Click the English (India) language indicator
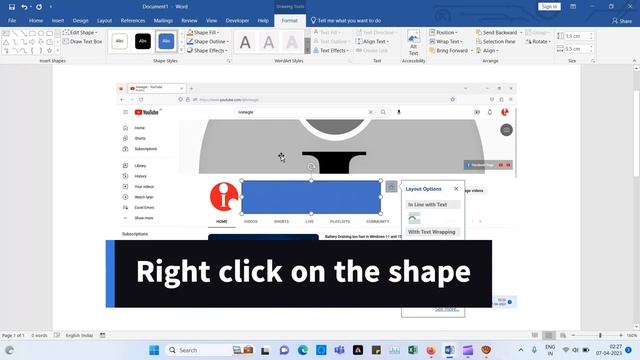The width and height of the screenshot is (640, 360). tap(79, 336)
